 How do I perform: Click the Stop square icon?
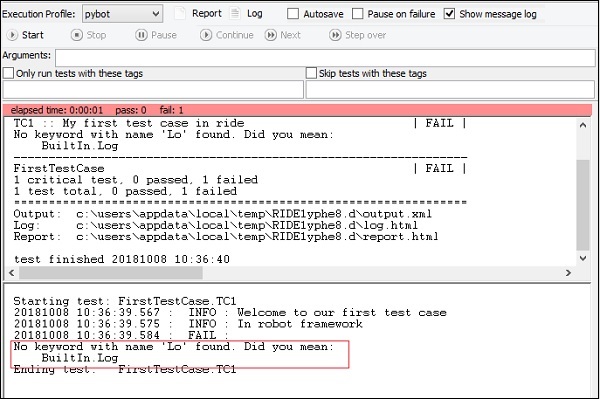(x=77, y=35)
